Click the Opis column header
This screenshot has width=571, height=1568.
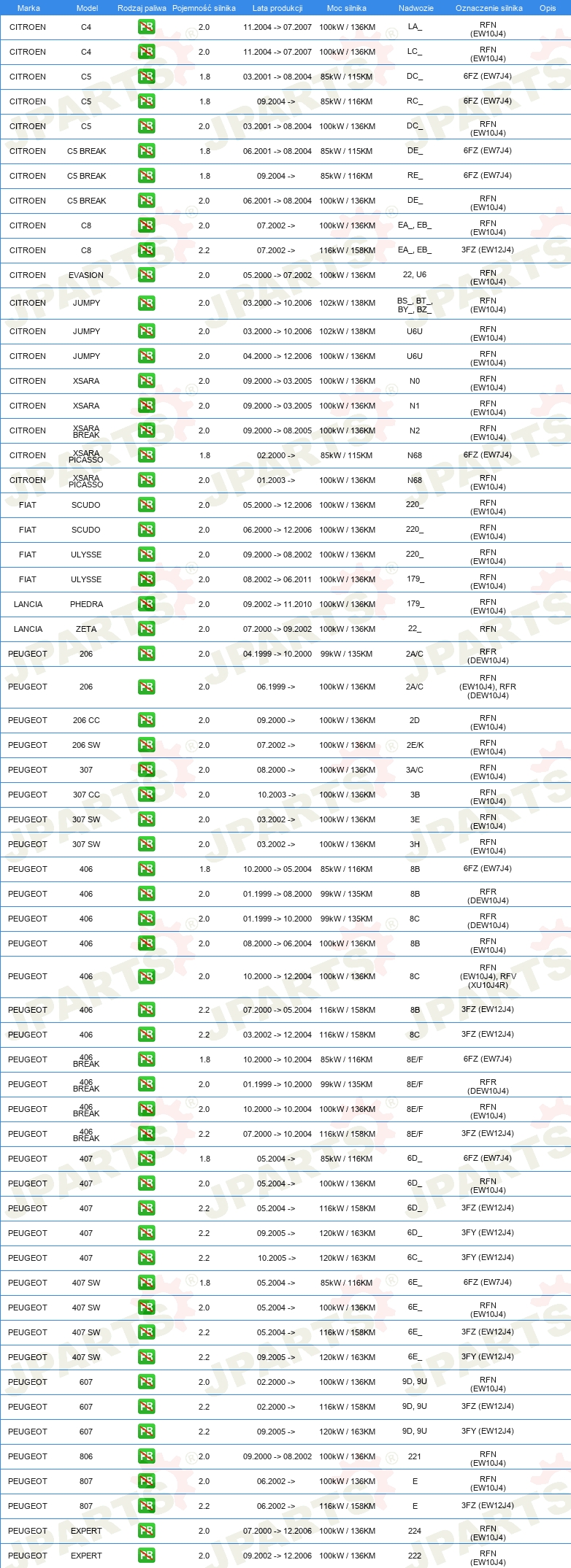(548, 8)
